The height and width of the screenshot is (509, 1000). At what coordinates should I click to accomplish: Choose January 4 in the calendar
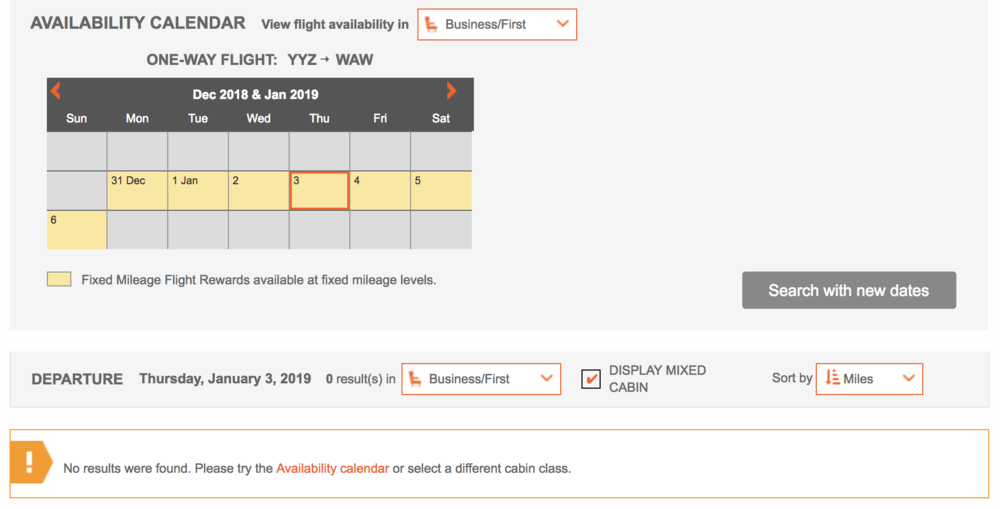[380, 190]
